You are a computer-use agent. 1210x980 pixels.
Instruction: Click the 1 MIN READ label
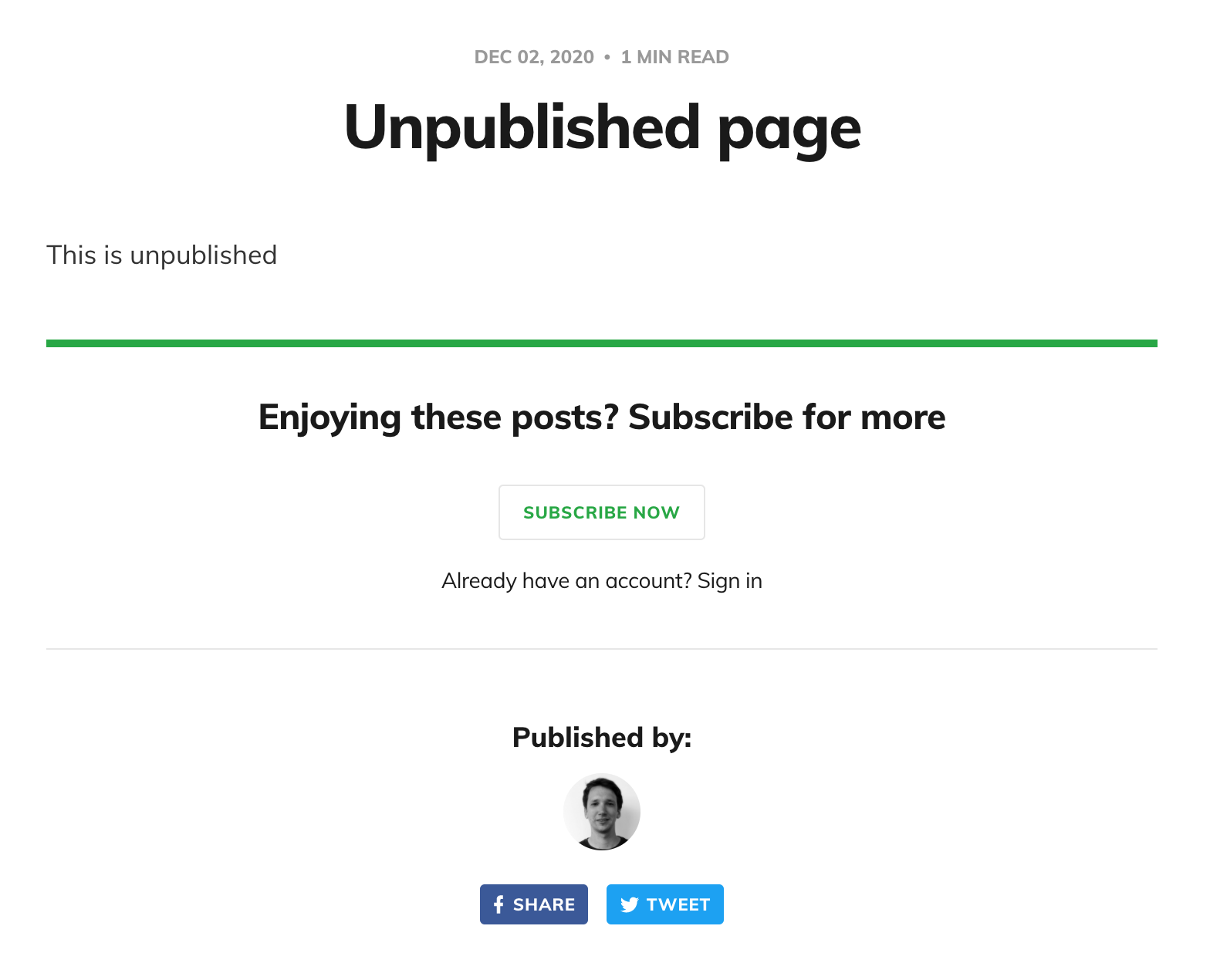674,56
